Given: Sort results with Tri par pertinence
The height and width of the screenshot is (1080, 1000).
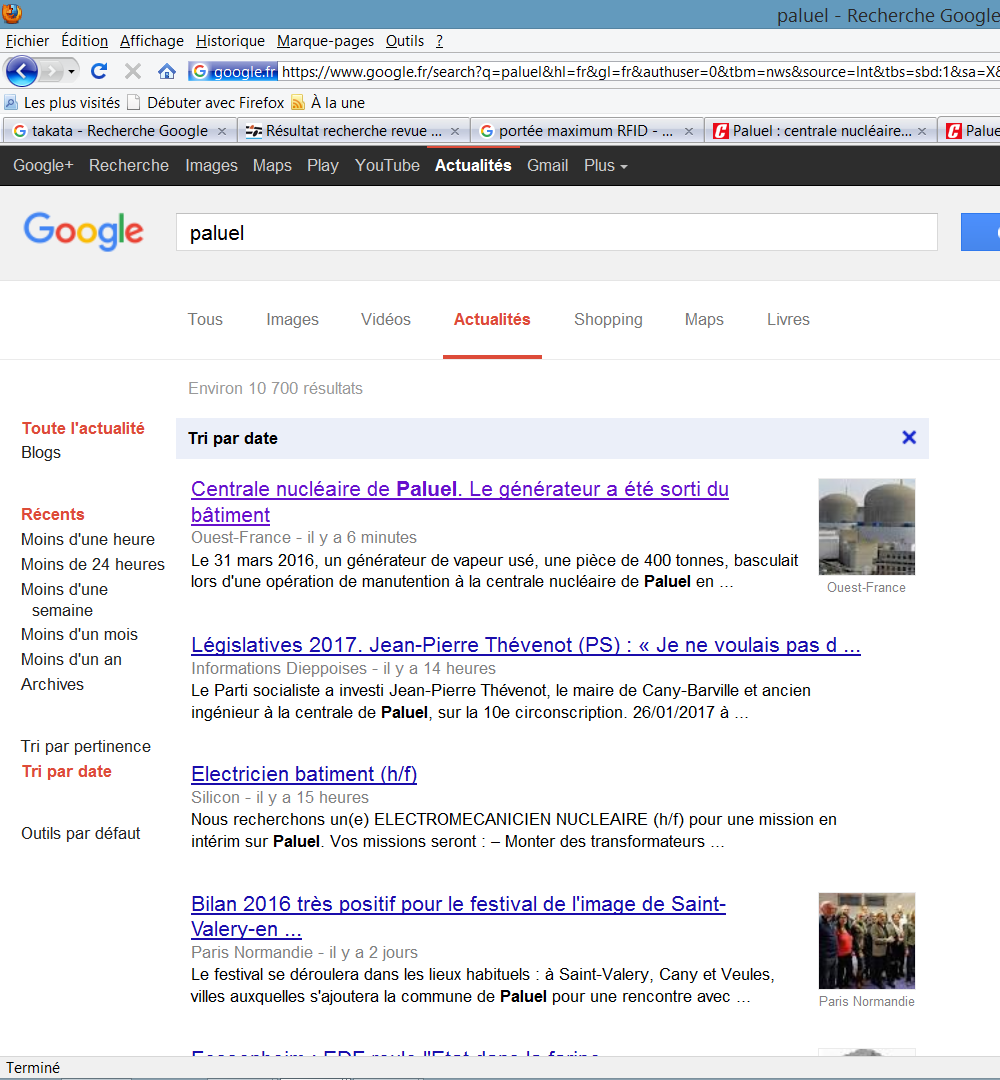Looking at the screenshot, I should click(85, 747).
